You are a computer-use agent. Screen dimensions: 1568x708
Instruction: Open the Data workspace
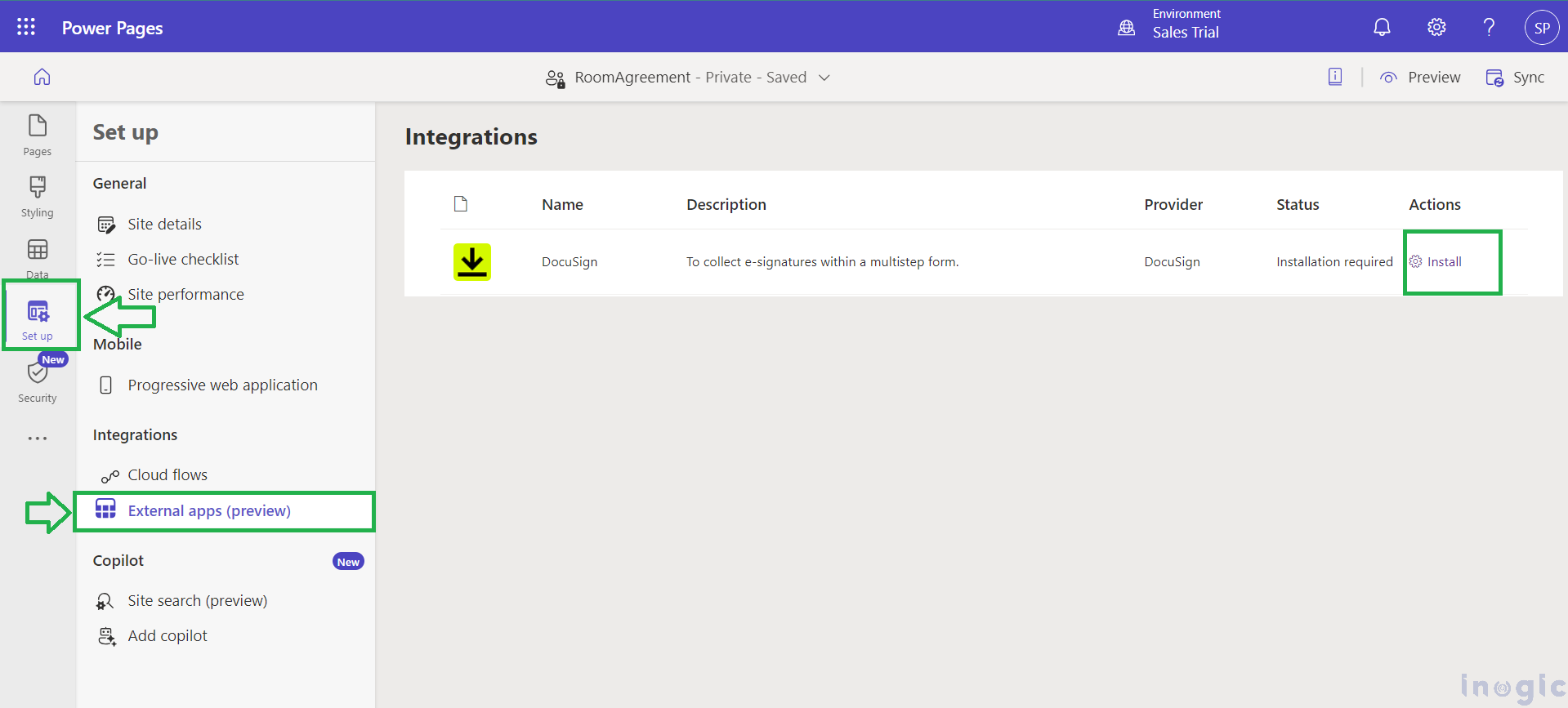pyautogui.click(x=38, y=257)
